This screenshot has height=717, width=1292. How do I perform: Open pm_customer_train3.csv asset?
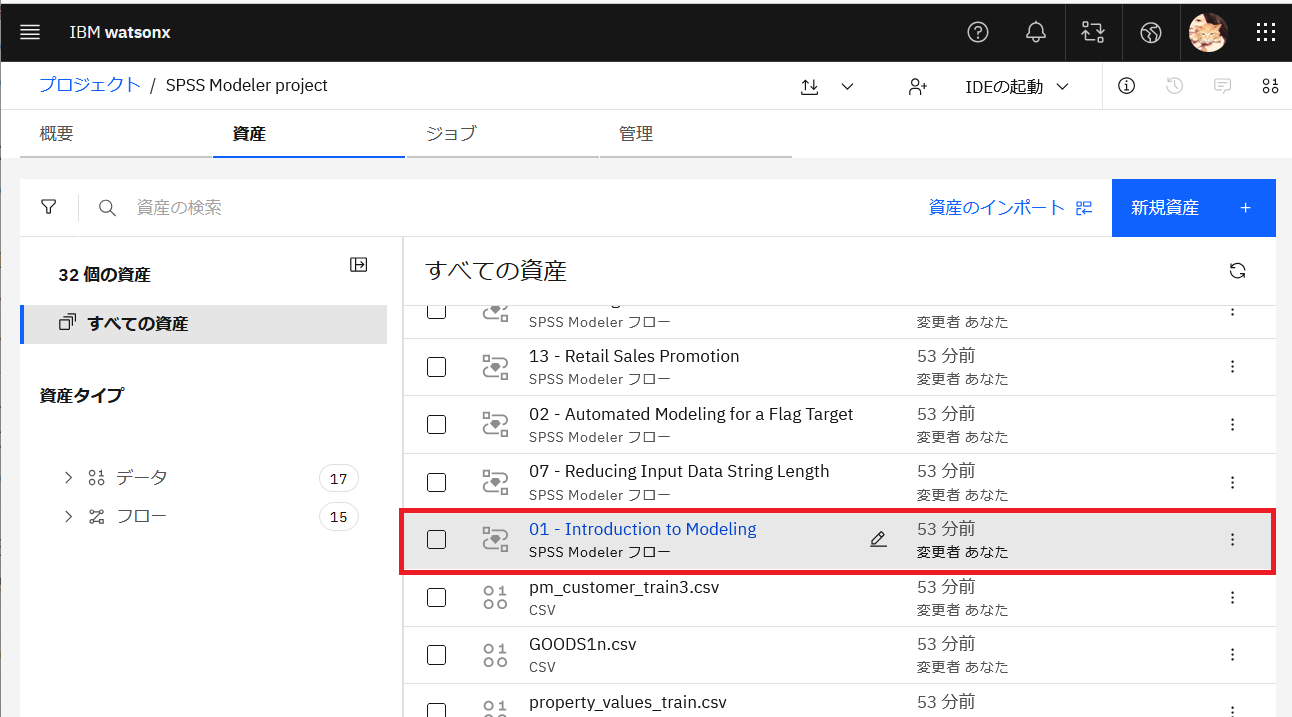[624, 587]
